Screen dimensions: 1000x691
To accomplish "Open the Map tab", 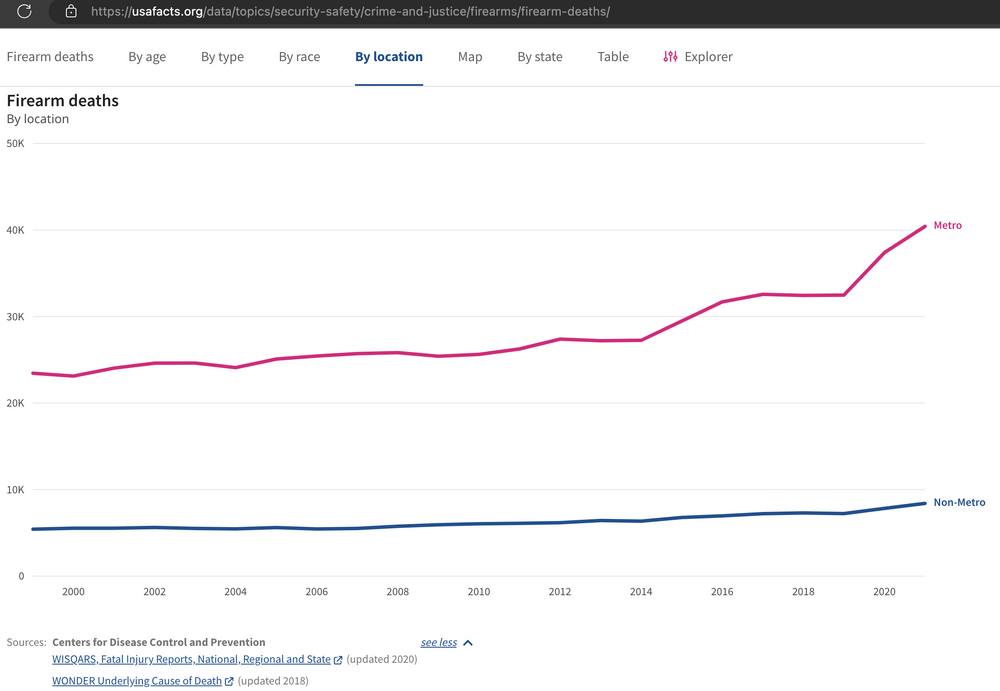I will coord(470,57).
